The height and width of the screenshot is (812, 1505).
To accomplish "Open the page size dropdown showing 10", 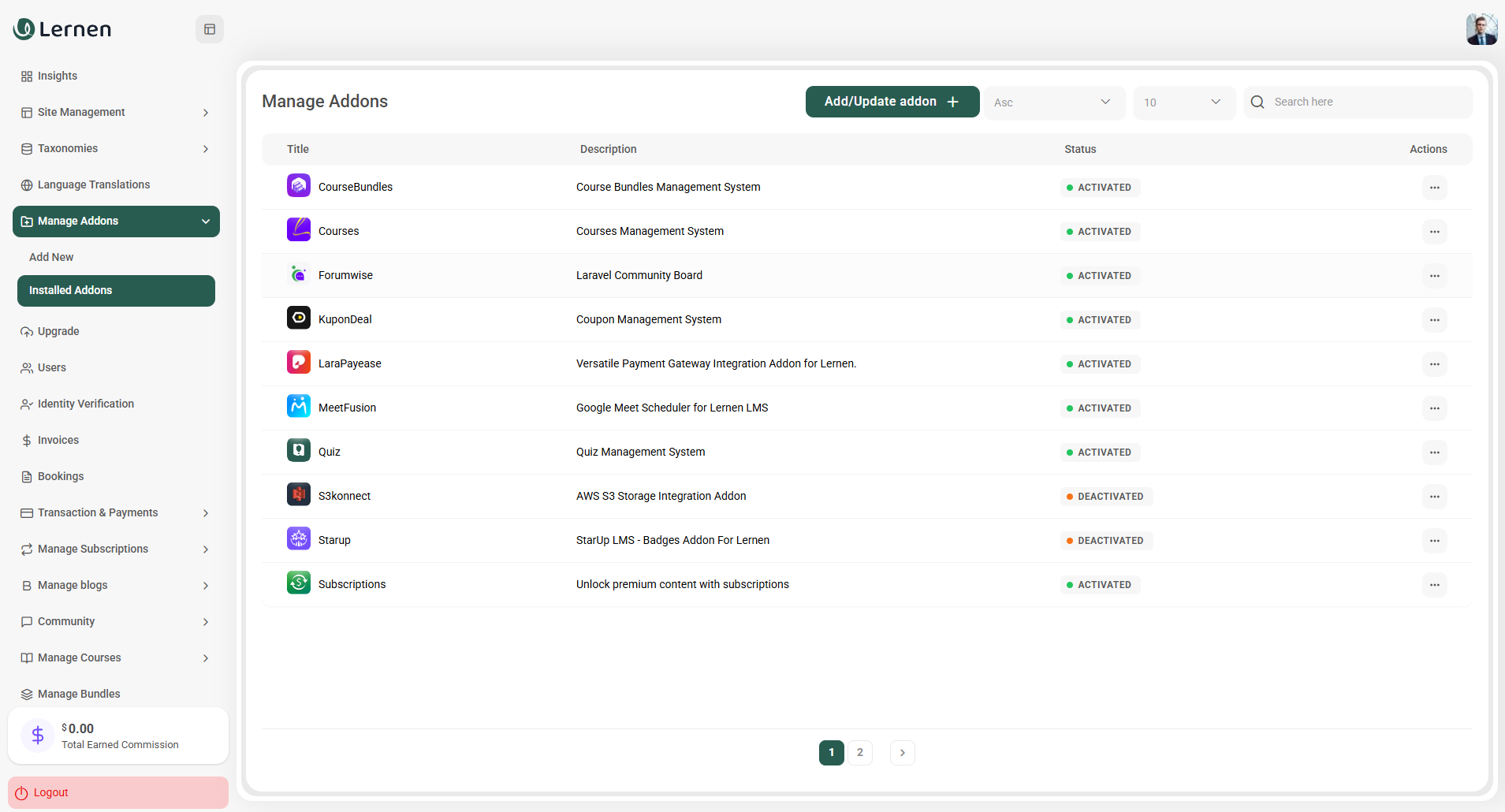I will [x=1183, y=102].
